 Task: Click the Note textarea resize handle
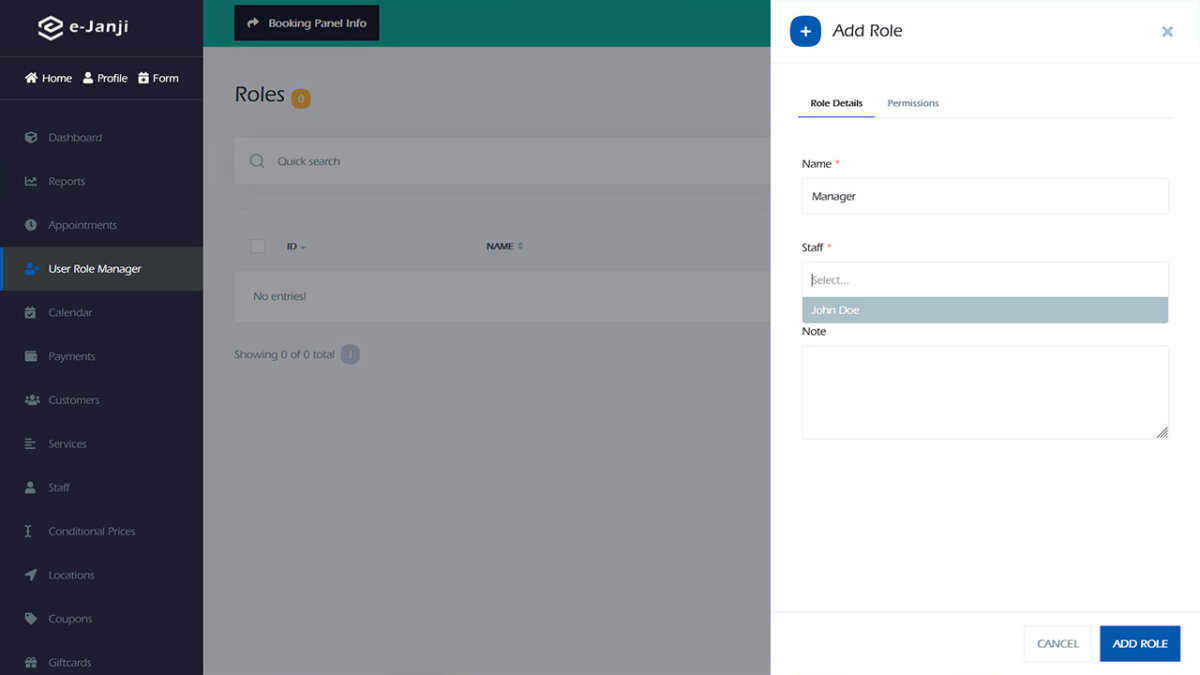1162,432
